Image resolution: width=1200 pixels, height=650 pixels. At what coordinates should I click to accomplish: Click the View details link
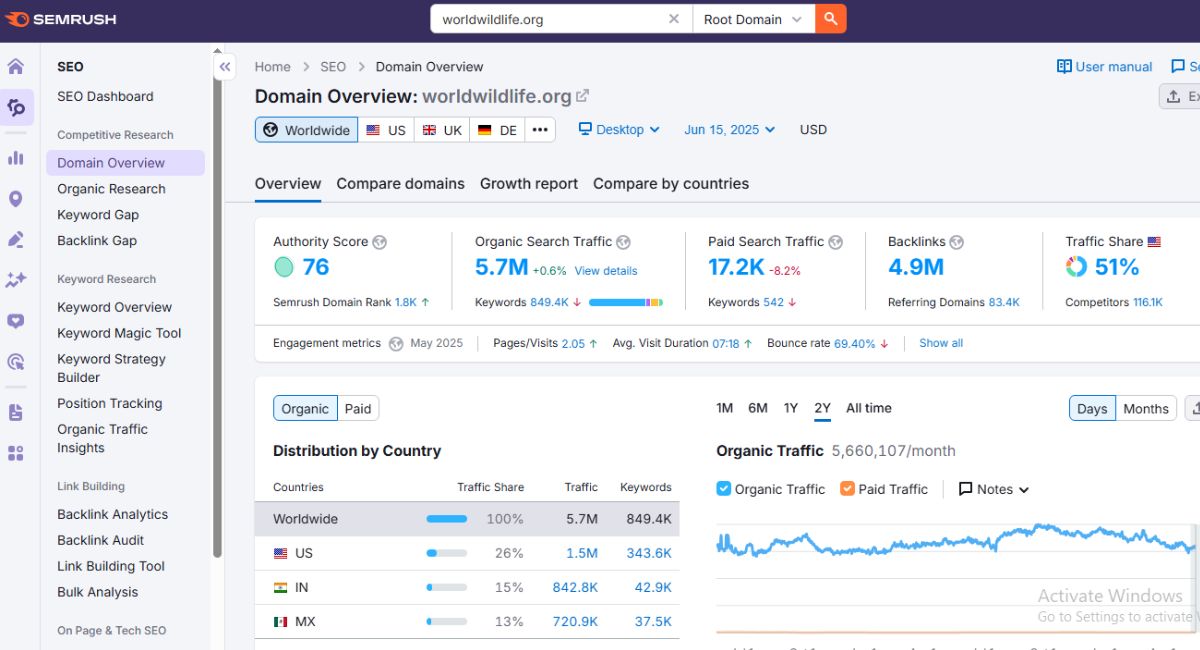pyautogui.click(x=606, y=271)
